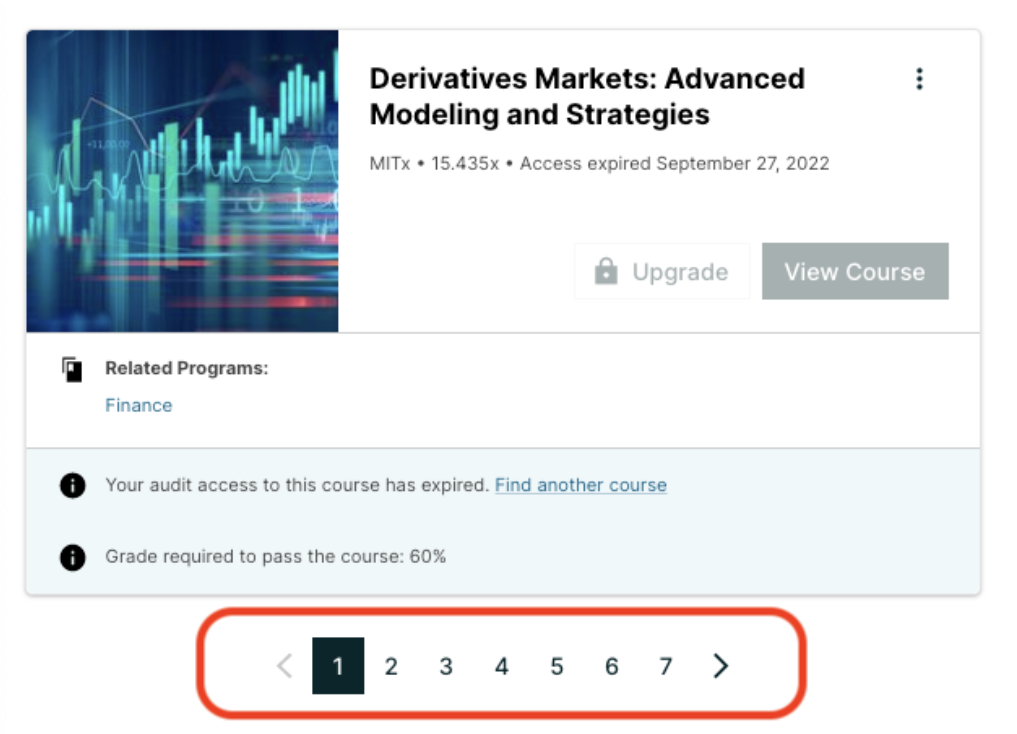Go to the next page arrow
This screenshot has width=1017, height=734.
721,666
